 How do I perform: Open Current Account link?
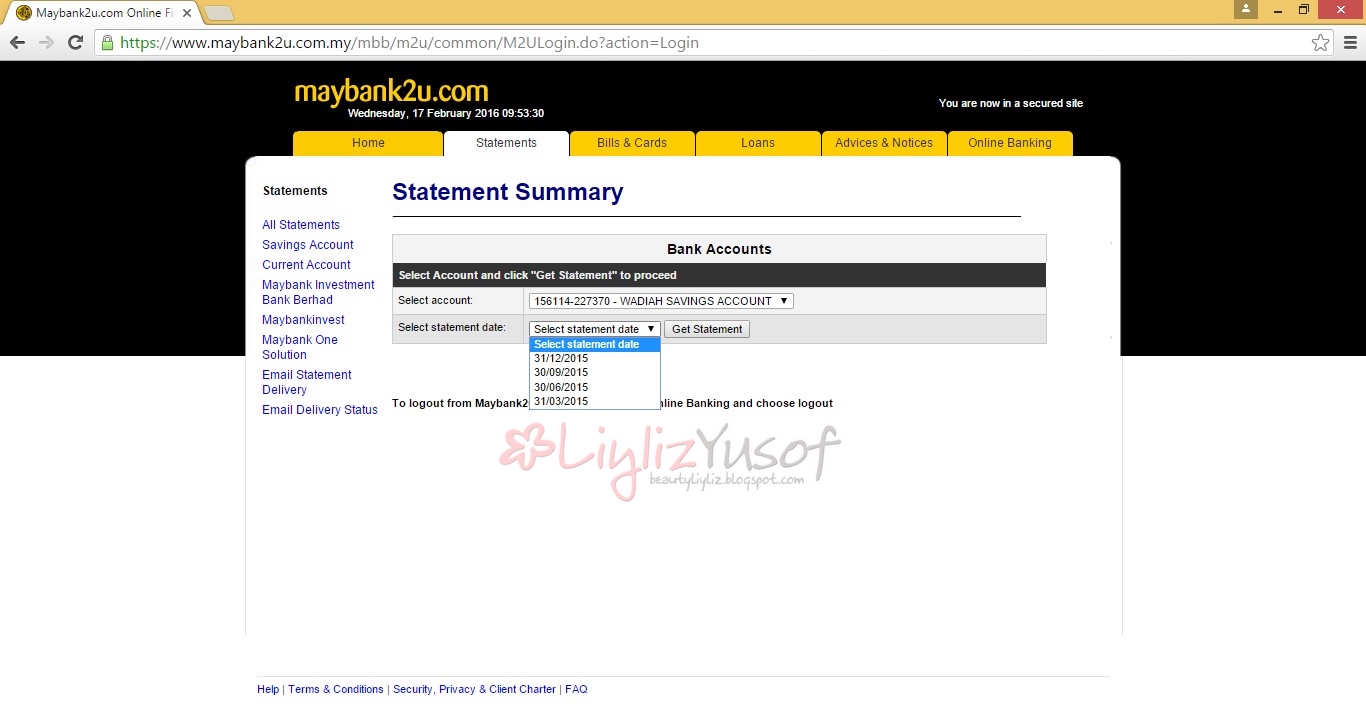306,265
